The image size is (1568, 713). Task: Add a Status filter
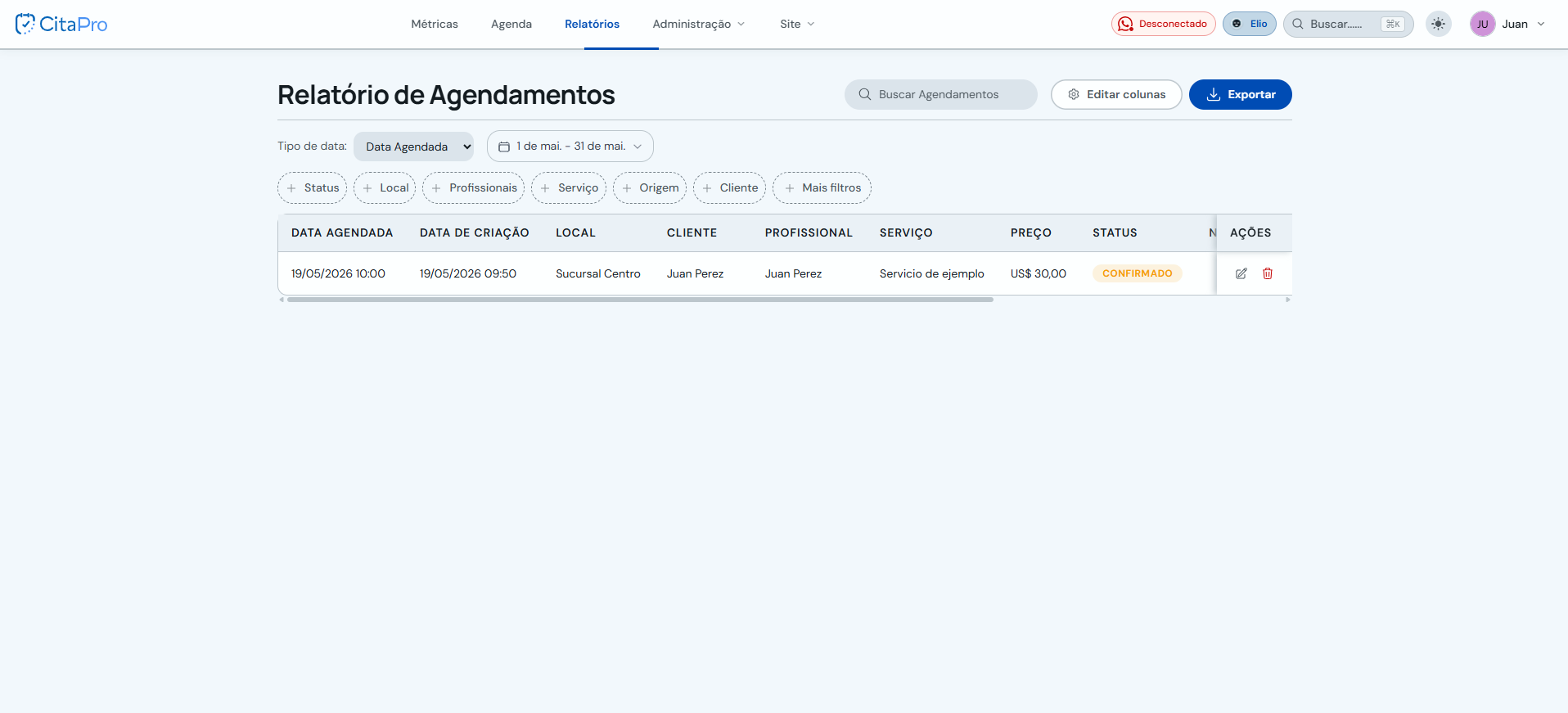[313, 188]
